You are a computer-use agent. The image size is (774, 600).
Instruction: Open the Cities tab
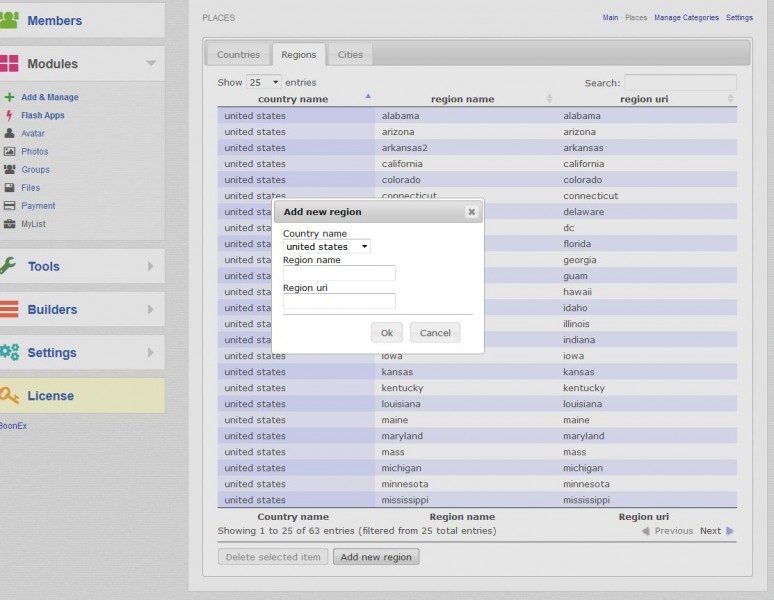tap(350, 55)
